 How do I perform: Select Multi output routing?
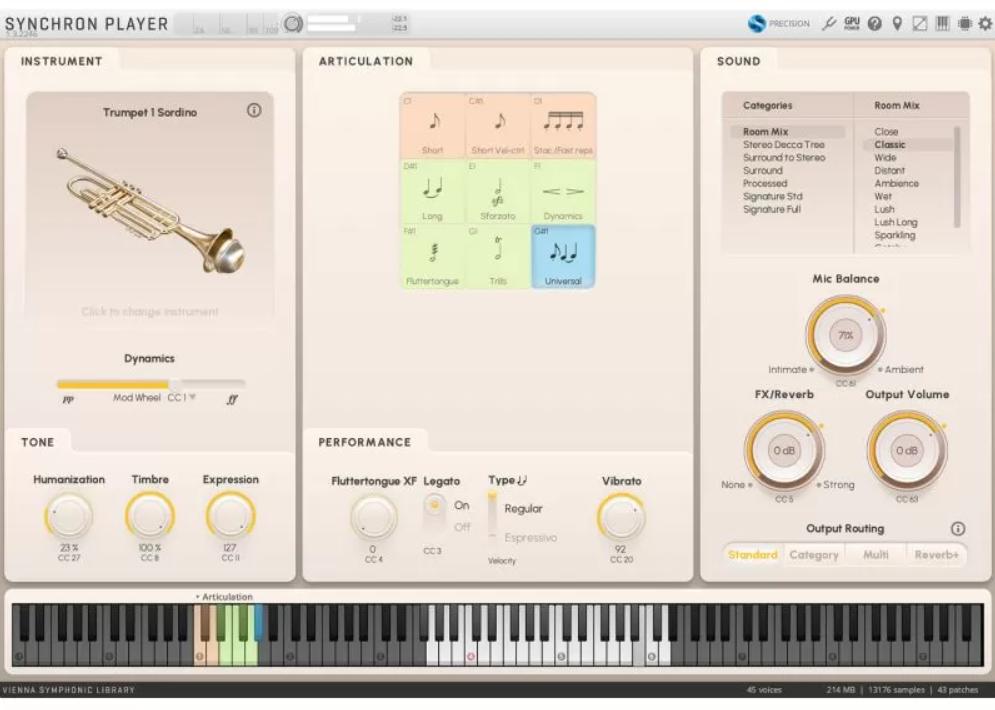(x=875, y=555)
